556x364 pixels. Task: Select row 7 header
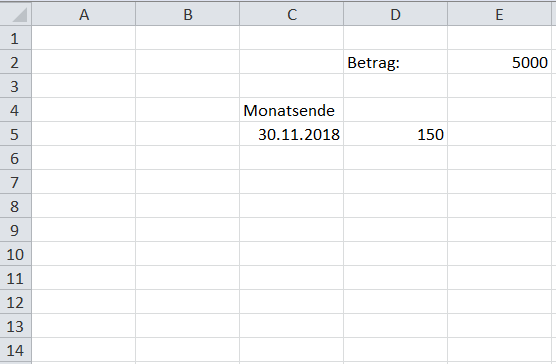click(16, 182)
